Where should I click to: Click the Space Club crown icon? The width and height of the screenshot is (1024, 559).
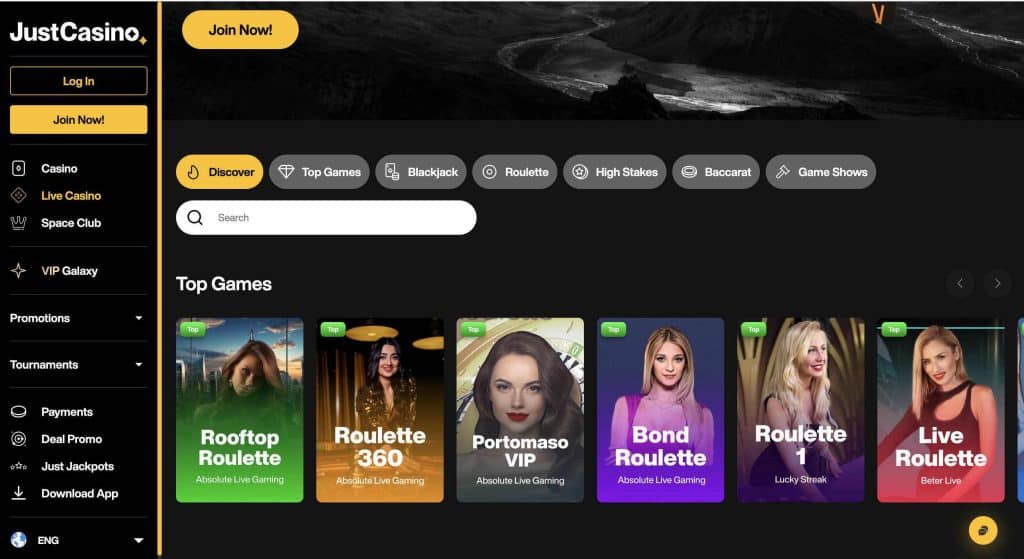coord(18,223)
